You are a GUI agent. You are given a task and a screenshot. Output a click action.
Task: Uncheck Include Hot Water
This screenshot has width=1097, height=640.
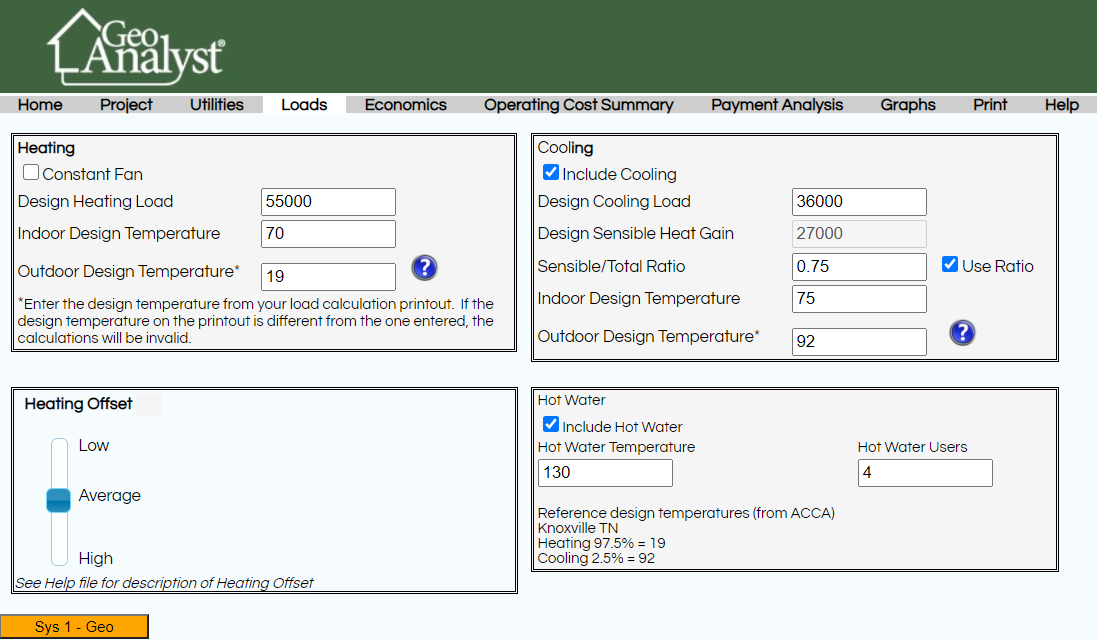coord(551,425)
